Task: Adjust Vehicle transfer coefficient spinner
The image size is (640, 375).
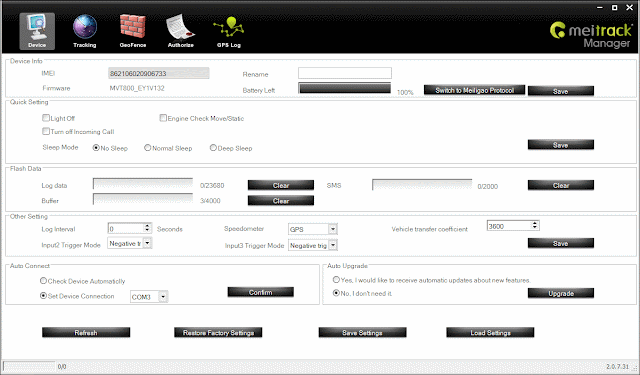Action: click(534, 225)
